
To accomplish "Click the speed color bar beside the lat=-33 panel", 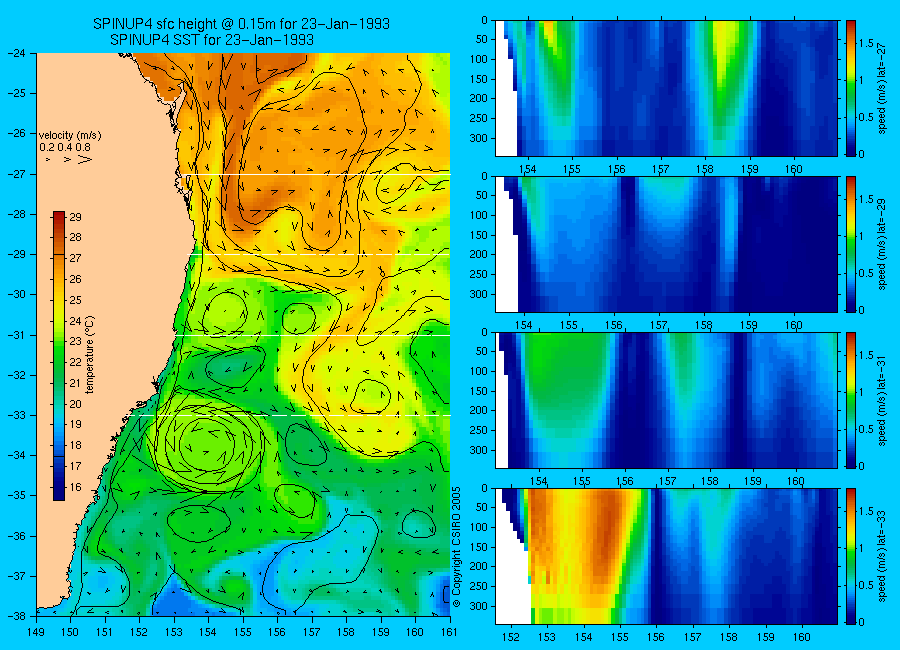I will 850,556.
